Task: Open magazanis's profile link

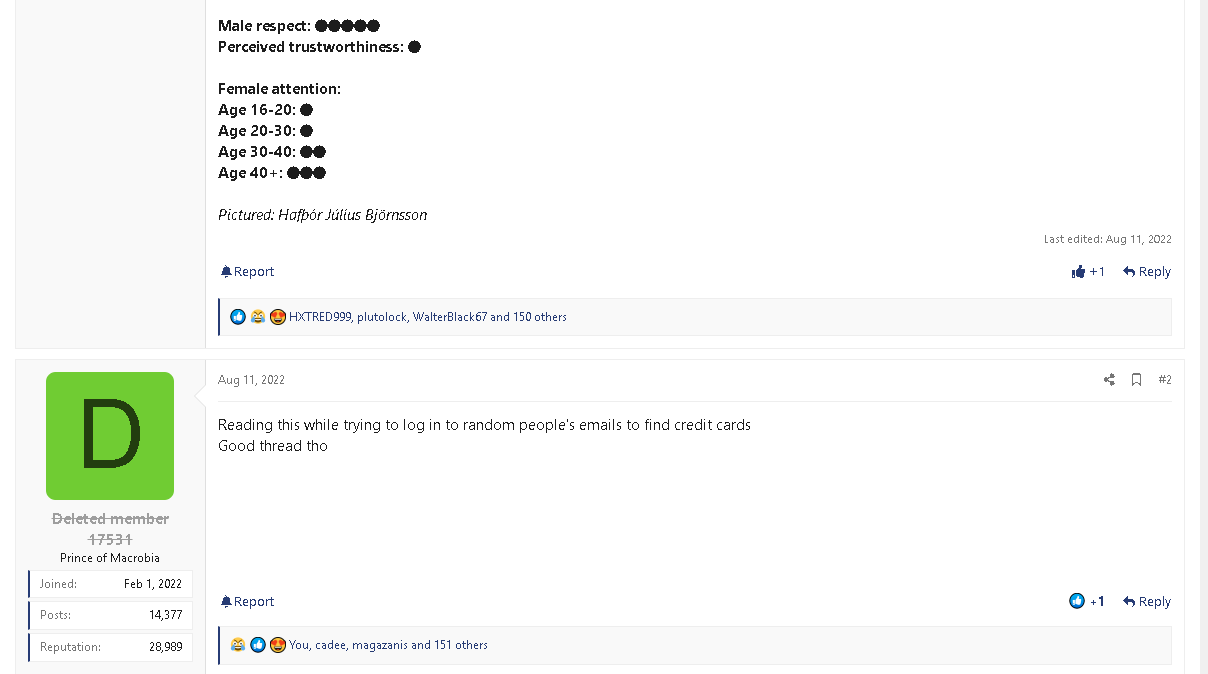Action: [x=380, y=645]
